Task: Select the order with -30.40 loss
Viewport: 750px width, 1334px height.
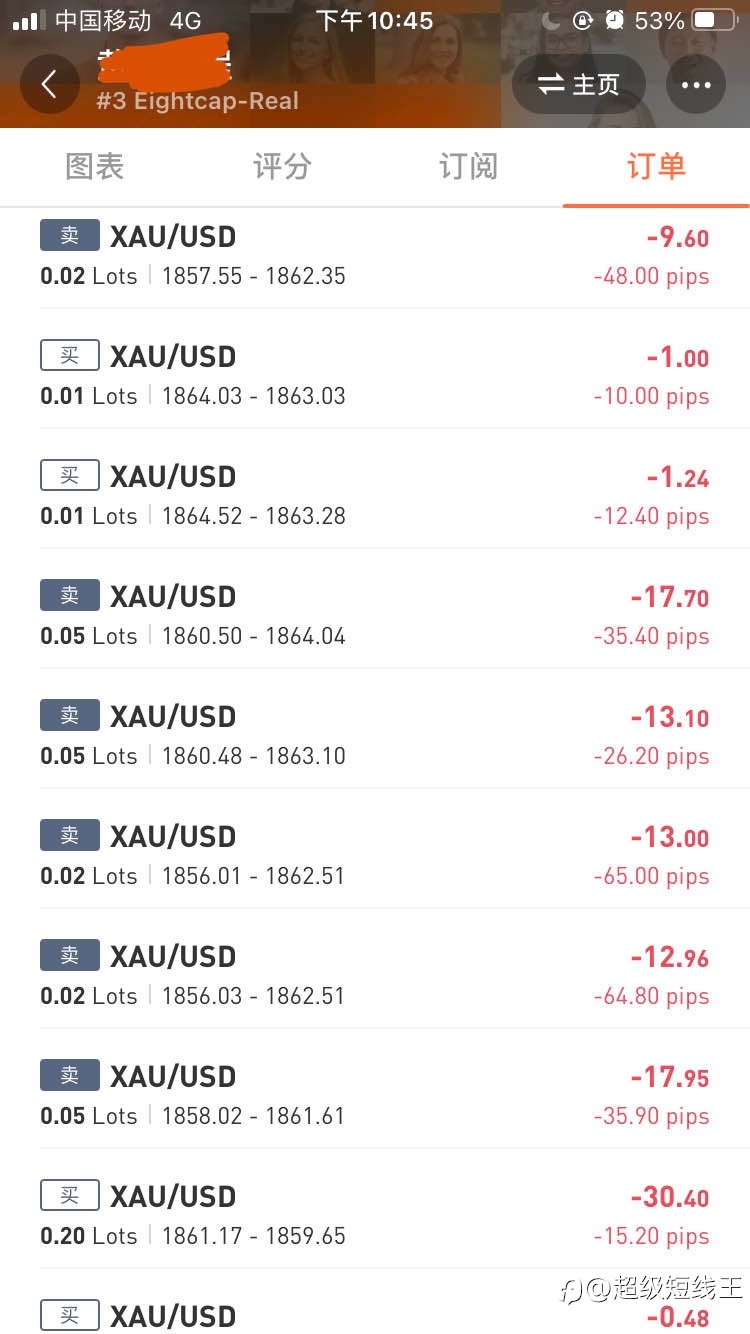Action: 375,1208
